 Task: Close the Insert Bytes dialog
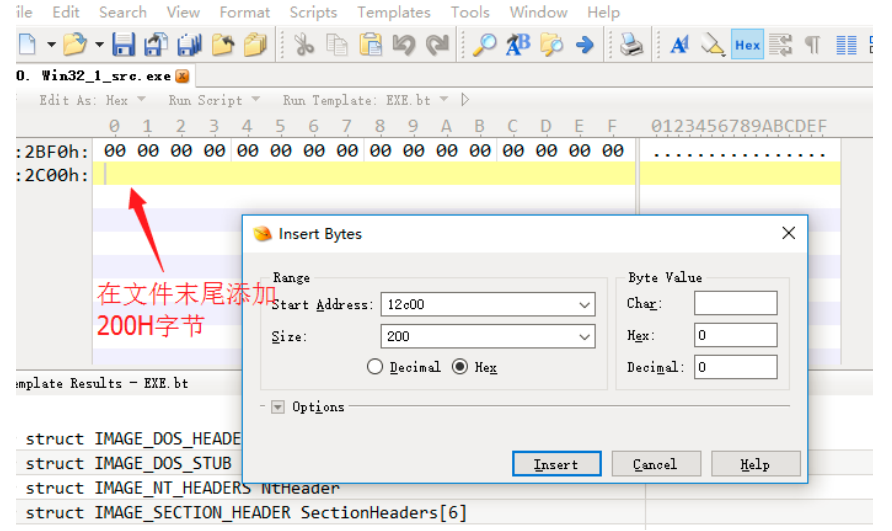(788, 233)
